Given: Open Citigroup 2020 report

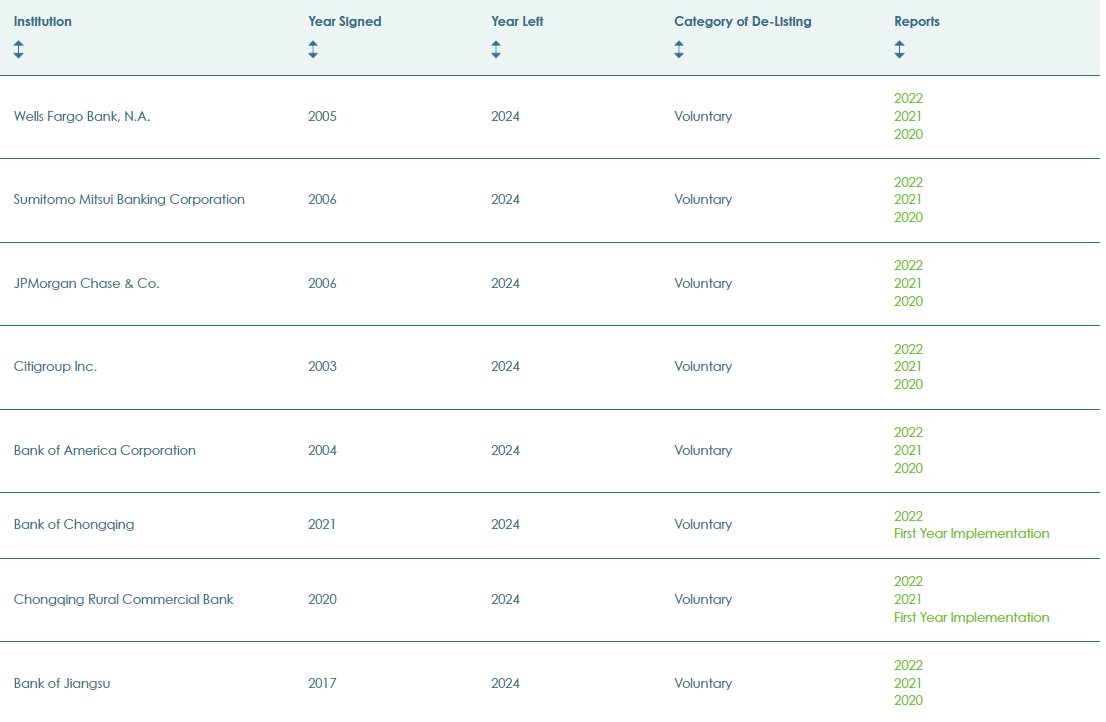Looking at the screenshot, I should pos(908,384).
